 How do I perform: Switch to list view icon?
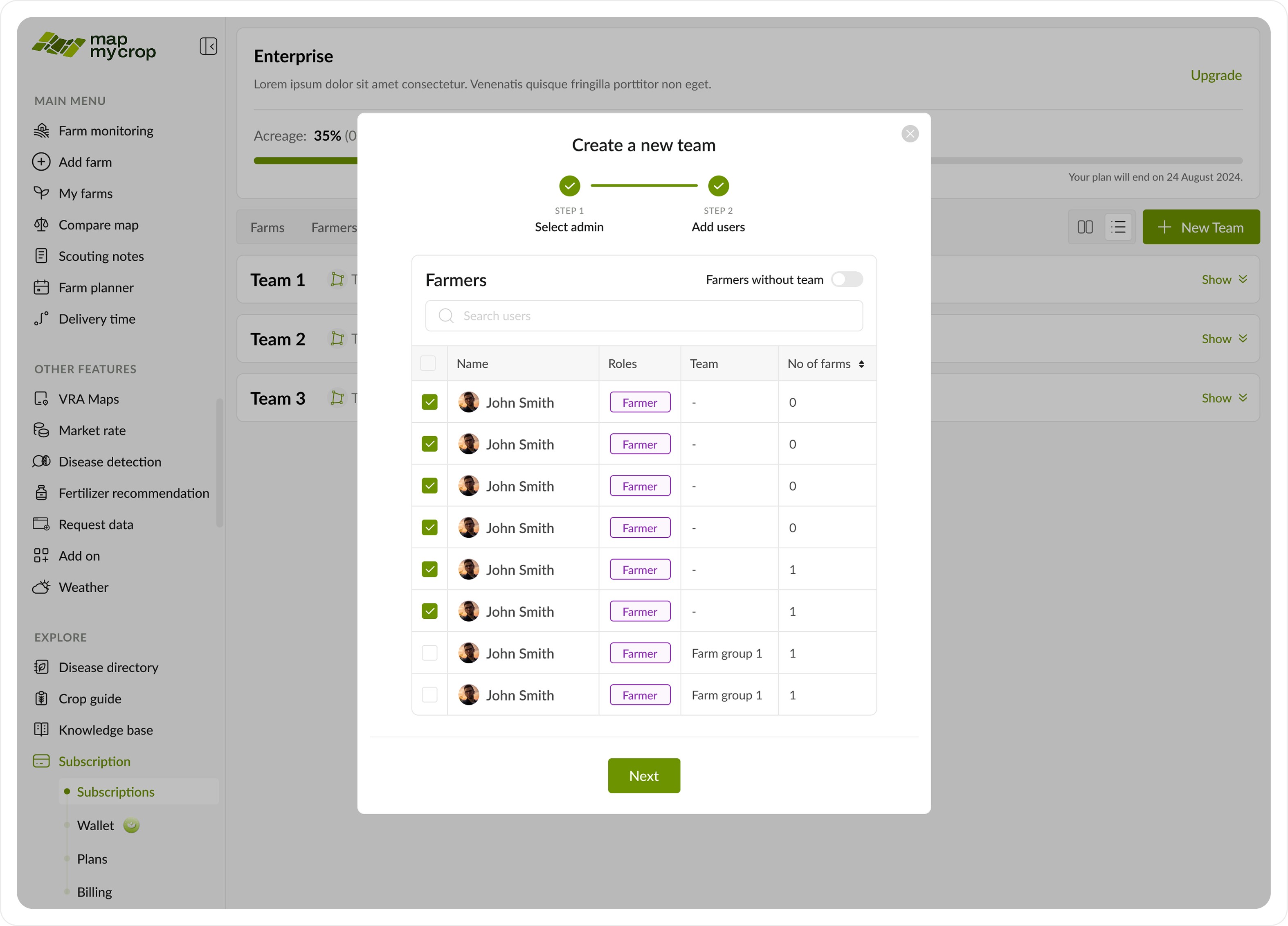tap(1118, 227)
